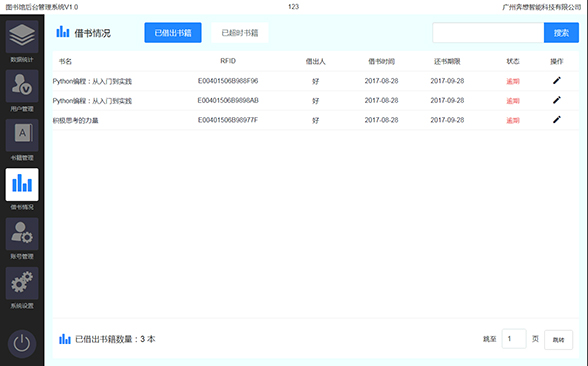Click the 逾期 status in first row
The image size is (588, 366).
click(513, 81)
